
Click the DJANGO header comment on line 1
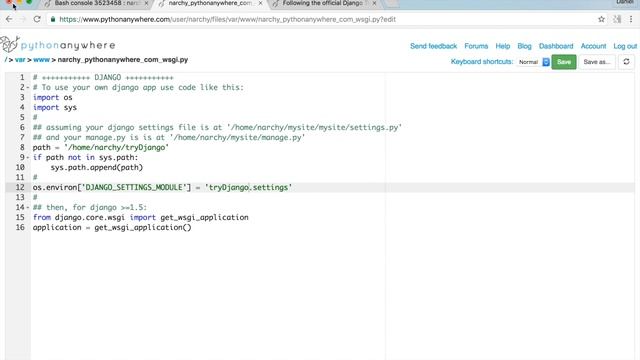[x=103, y=78]
